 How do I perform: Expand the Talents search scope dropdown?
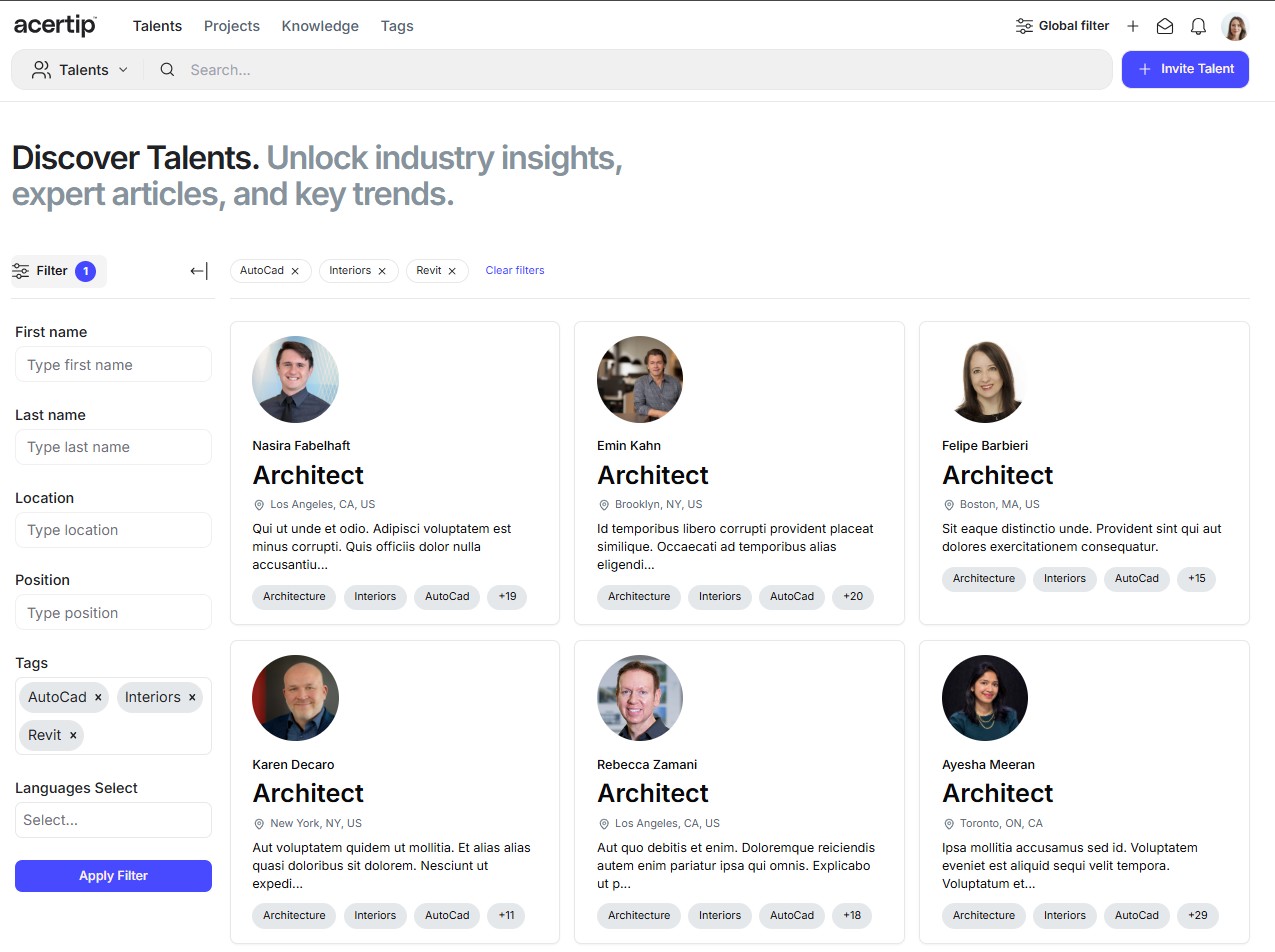click(x=80, y=70)
